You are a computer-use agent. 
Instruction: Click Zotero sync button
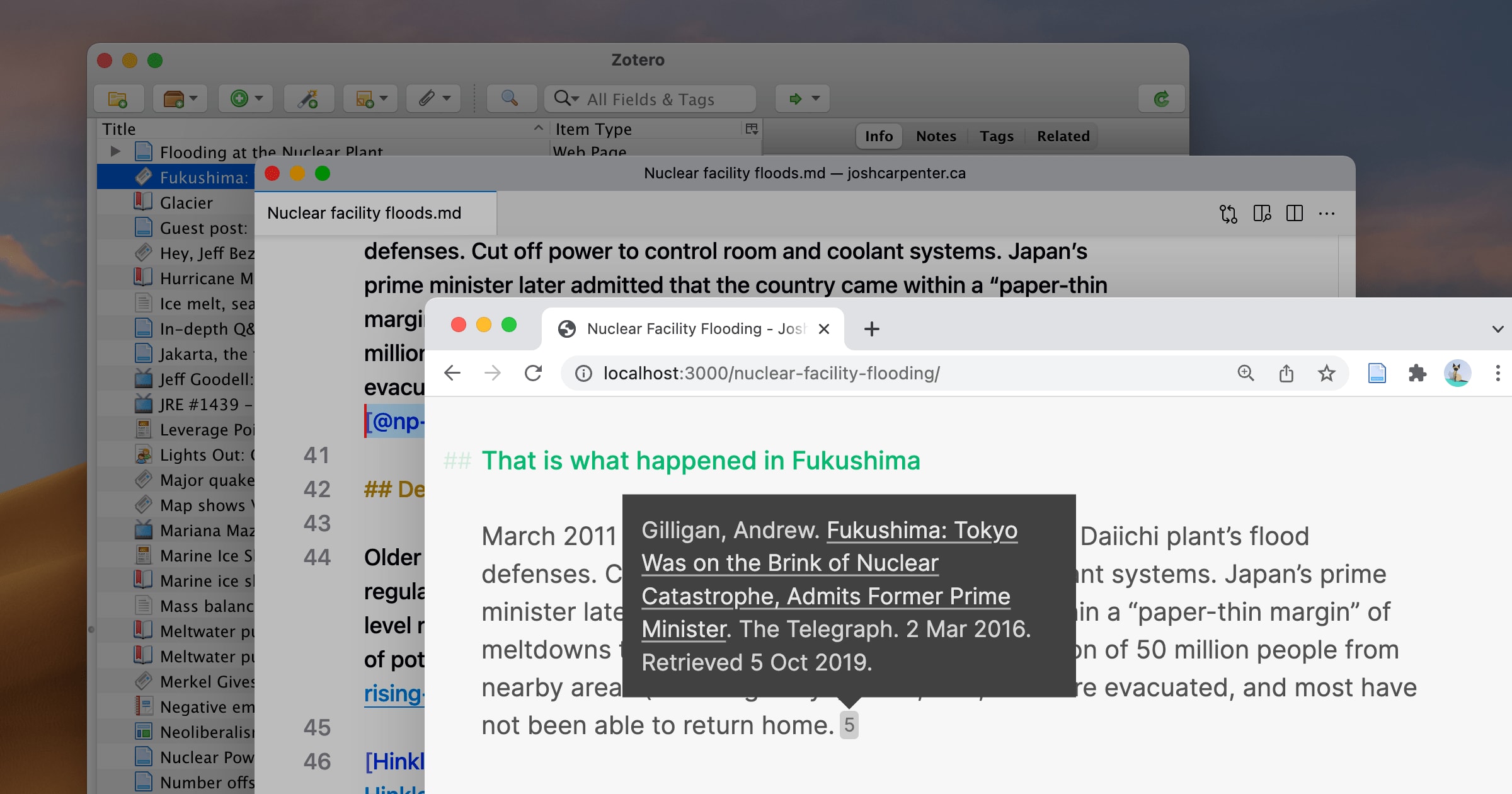pyautogui.click(x=1161, y=99)
